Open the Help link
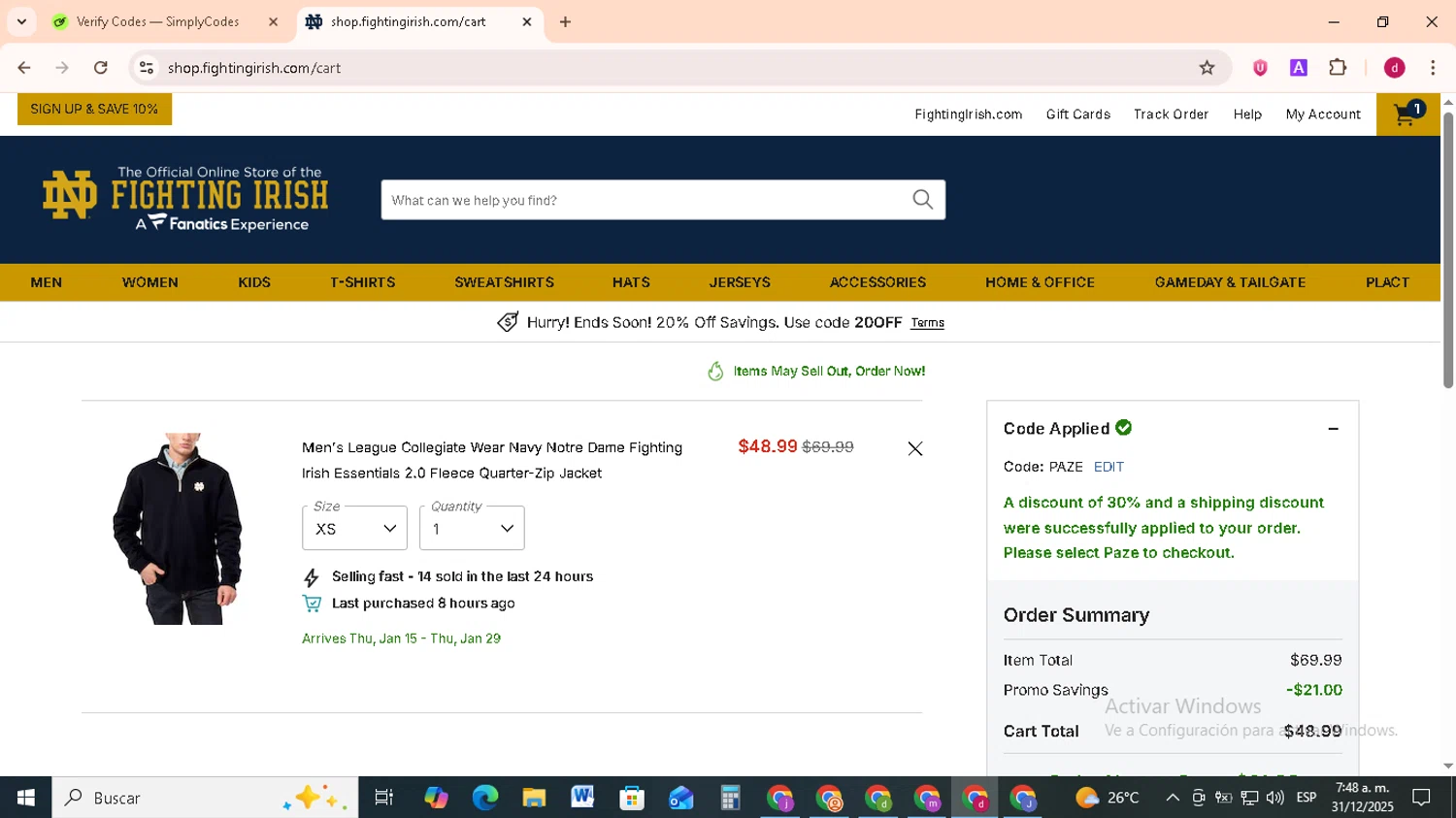Image resolution: width=1456 pixels, height=818 pixels. tap(1247, 115)
